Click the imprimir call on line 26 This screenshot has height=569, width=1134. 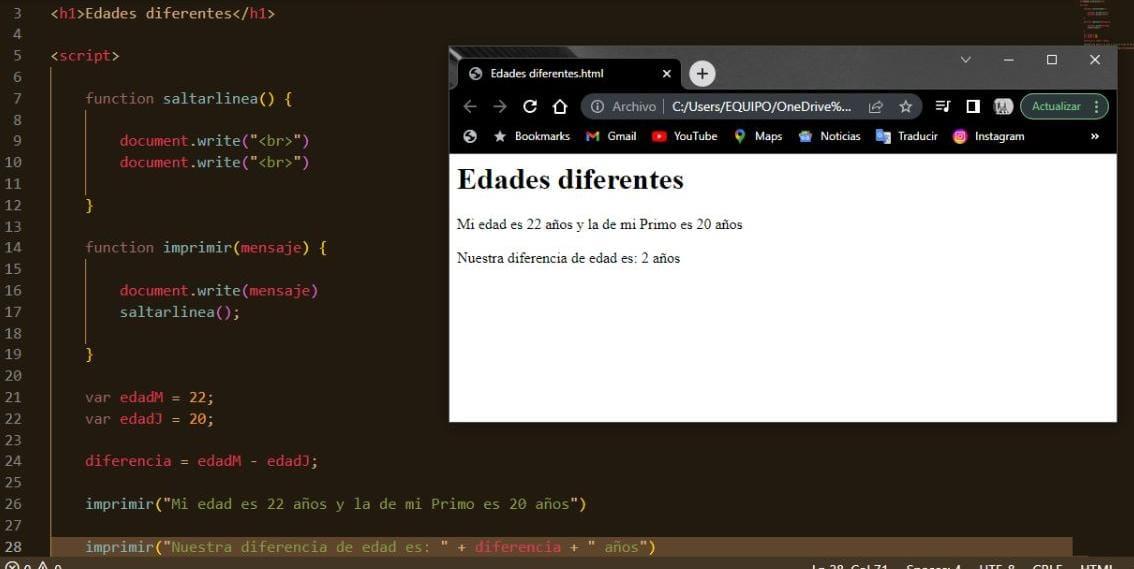tap(336, 503)
